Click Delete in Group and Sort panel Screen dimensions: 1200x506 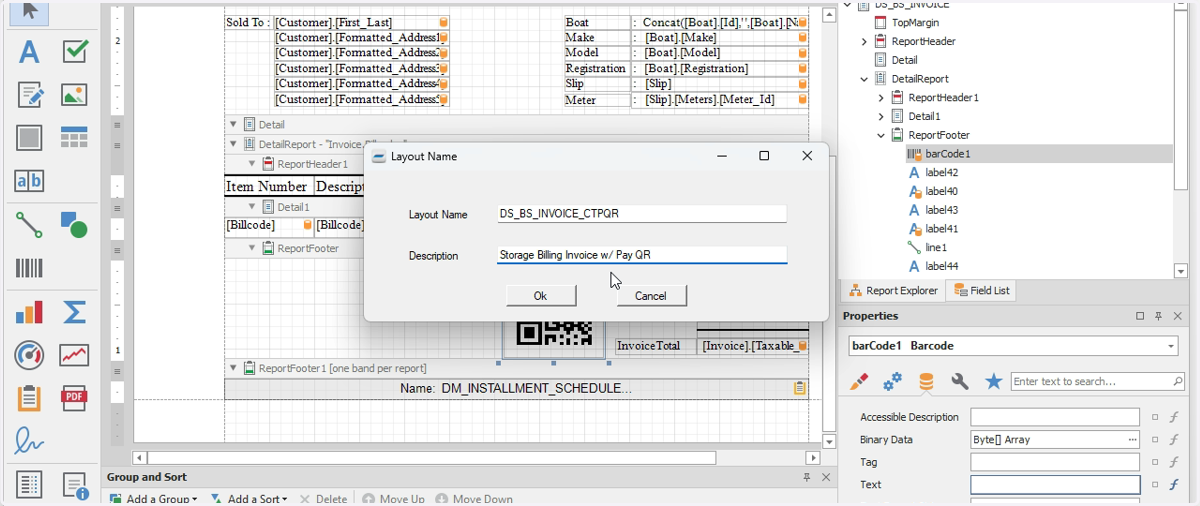pos(324,499)
